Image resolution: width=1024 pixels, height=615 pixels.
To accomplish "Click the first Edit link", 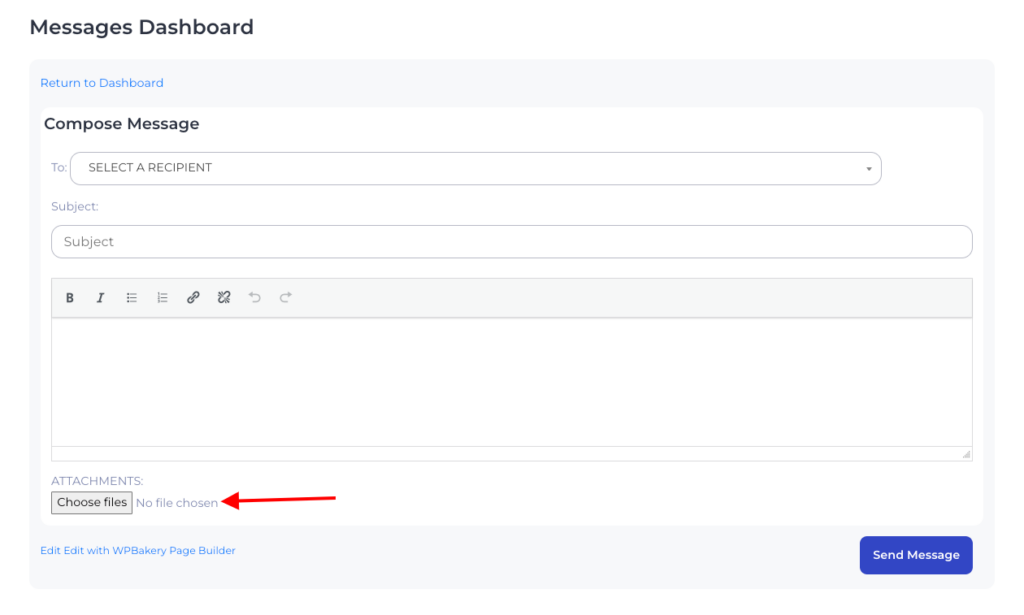I will pyautogui.click(x=50, y=550).
